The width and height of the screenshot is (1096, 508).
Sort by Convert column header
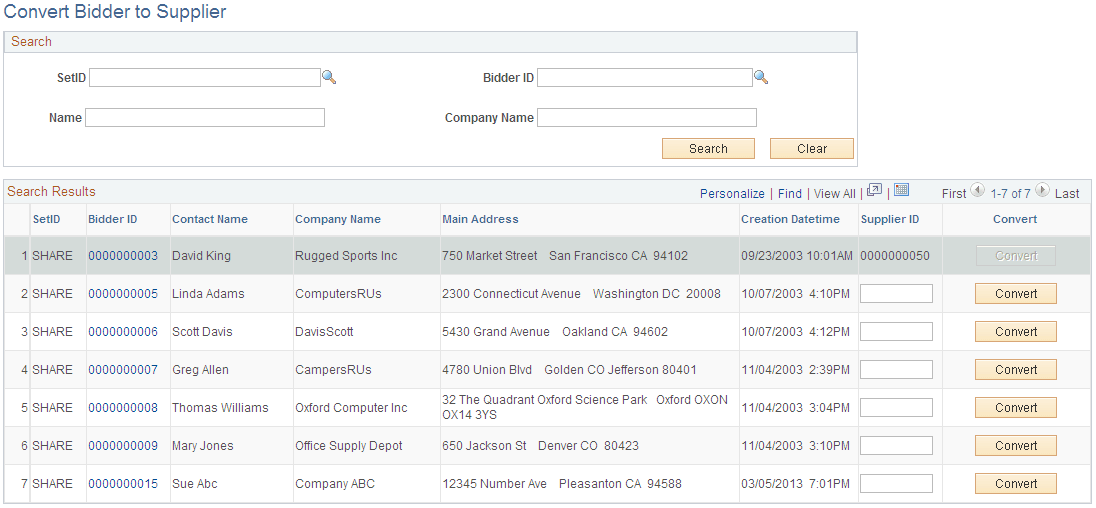[x=1015, y=219]
